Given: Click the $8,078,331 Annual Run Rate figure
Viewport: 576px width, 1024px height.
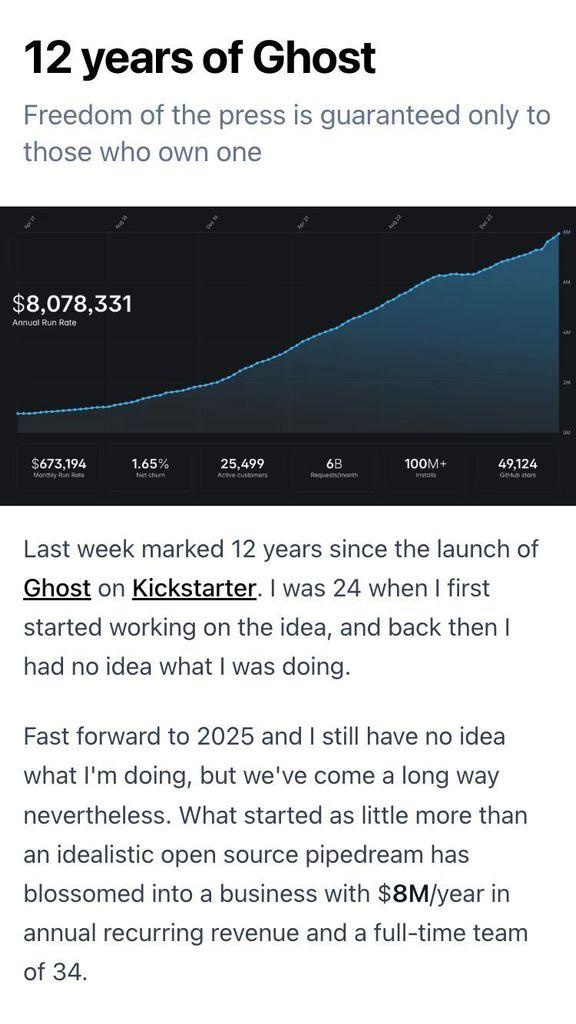Looking at the screenshot, I should coord(72,304).
